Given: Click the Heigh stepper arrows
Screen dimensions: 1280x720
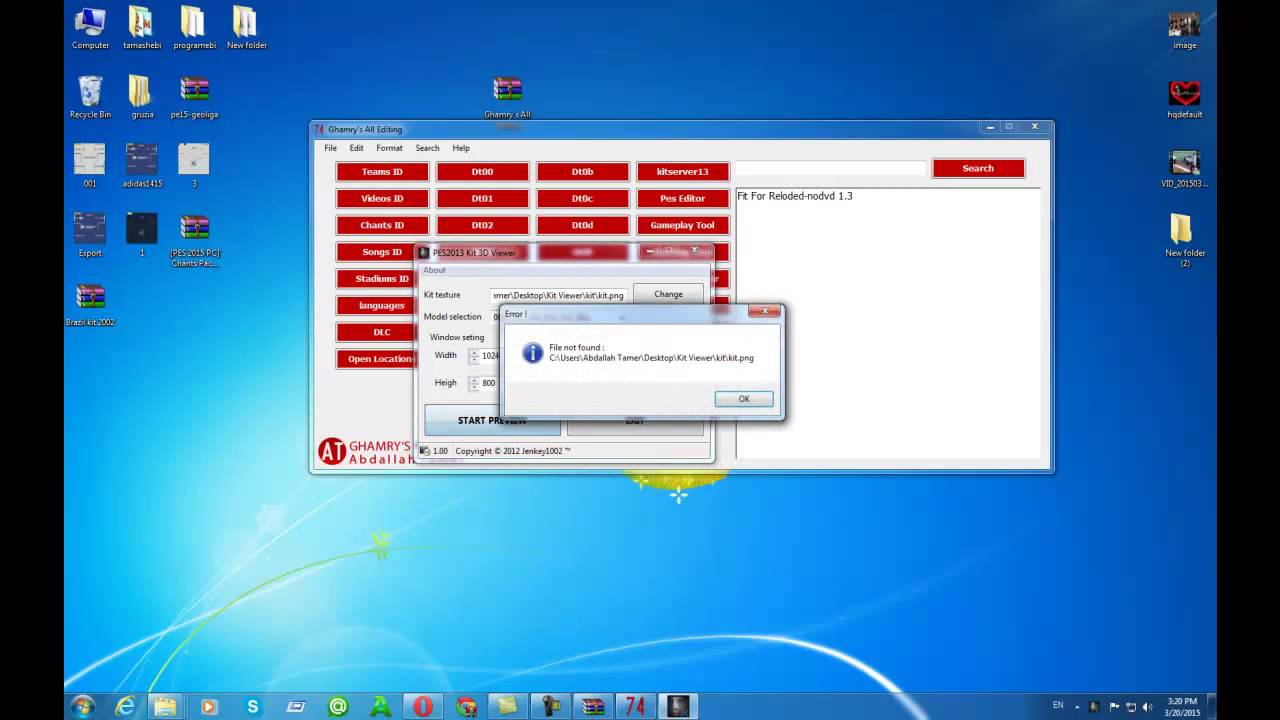Looking at the screenshot, I should 474,383.
